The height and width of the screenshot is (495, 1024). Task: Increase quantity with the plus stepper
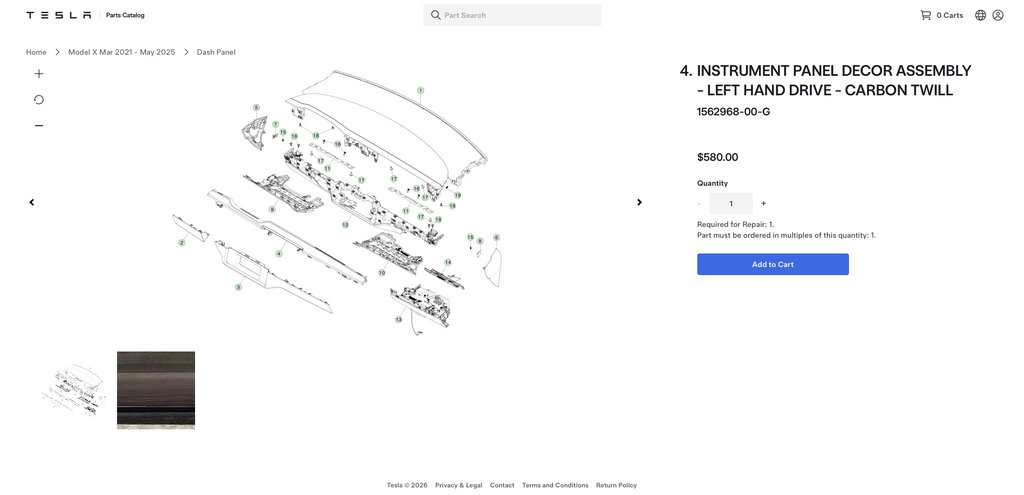pyautogui.click(x=763, y=204)
